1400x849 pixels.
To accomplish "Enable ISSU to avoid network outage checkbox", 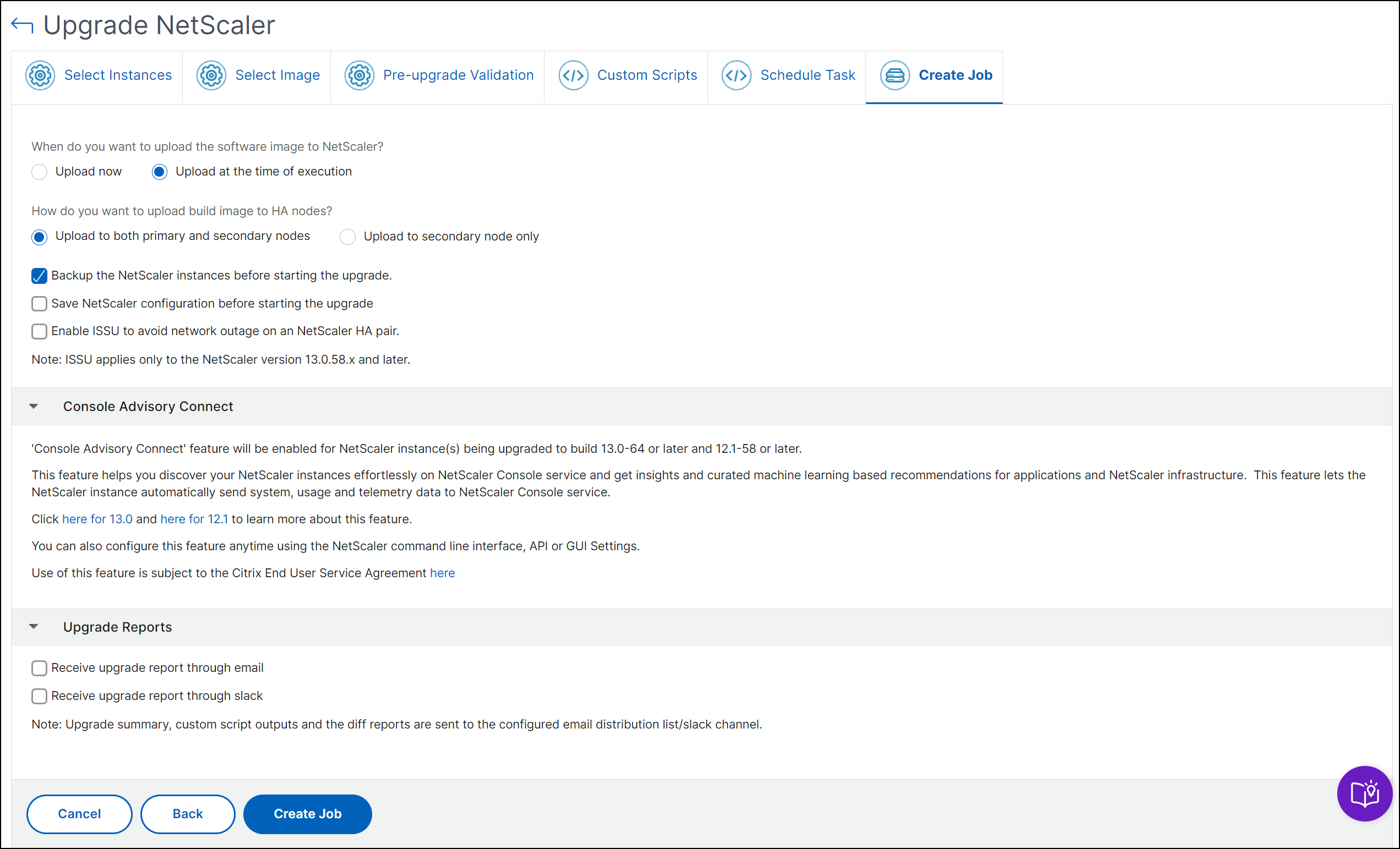I will pos(39,332).
